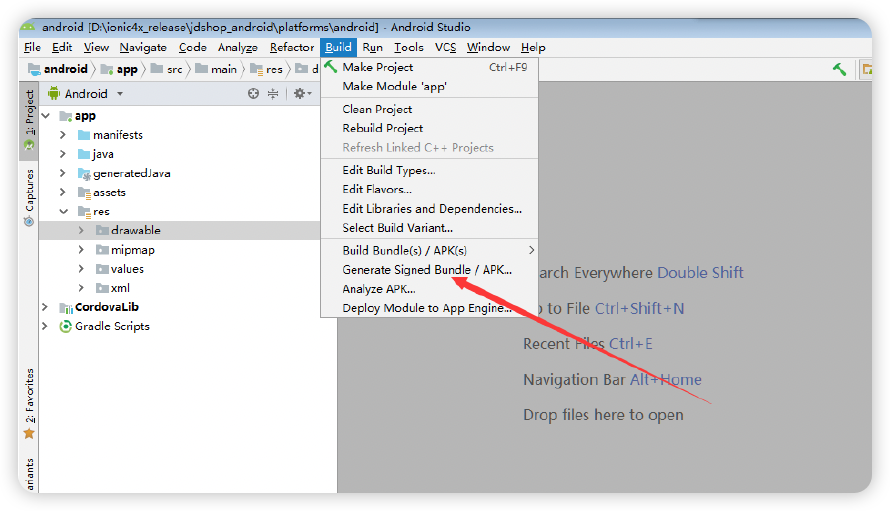Select Generate Signed Bundle / APK...
The width and height of the screenshot is (890, 511).
(x=427, y=270)
